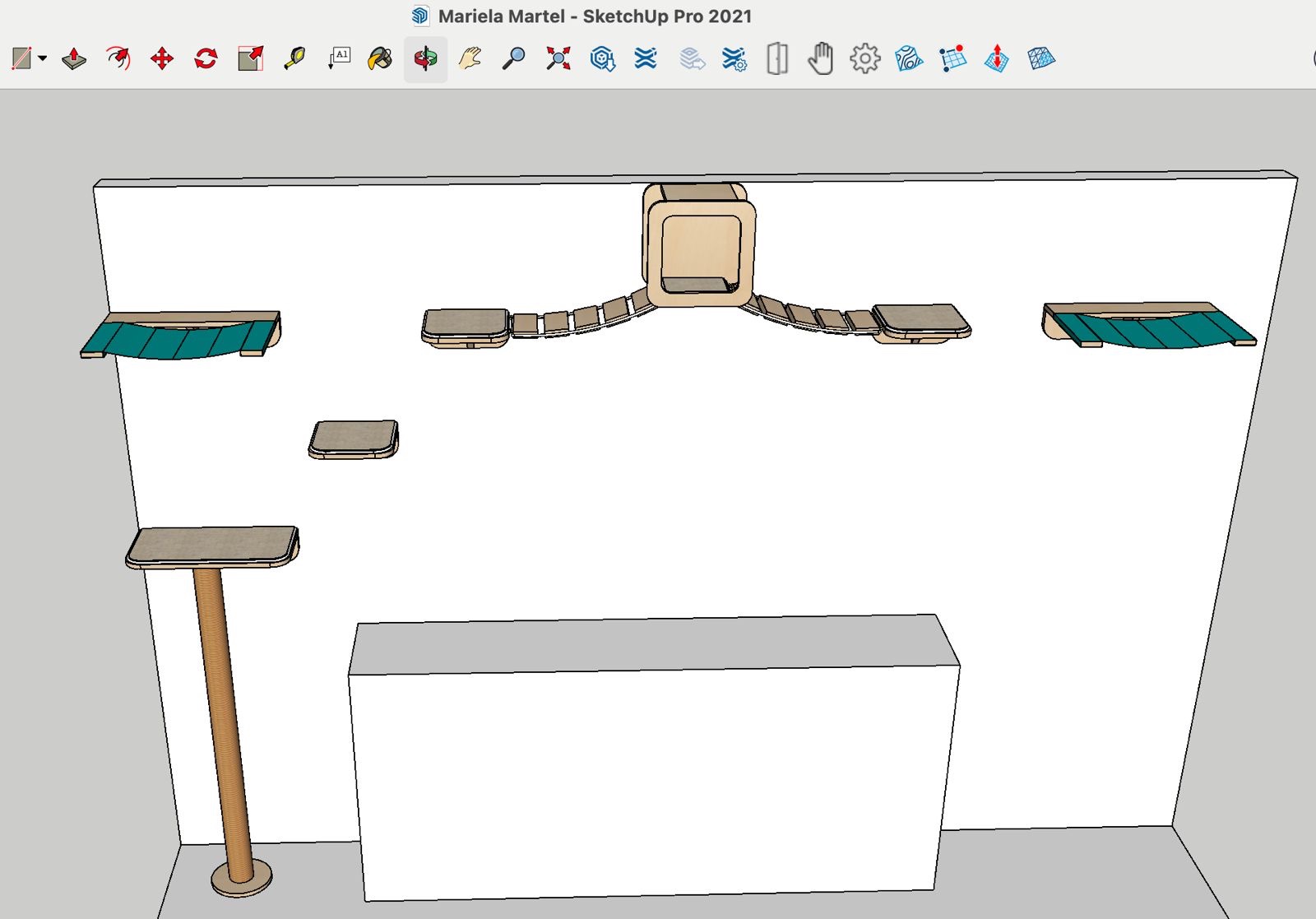
Task: Click the cube-shaped cat box model
Action: point(699,245)
